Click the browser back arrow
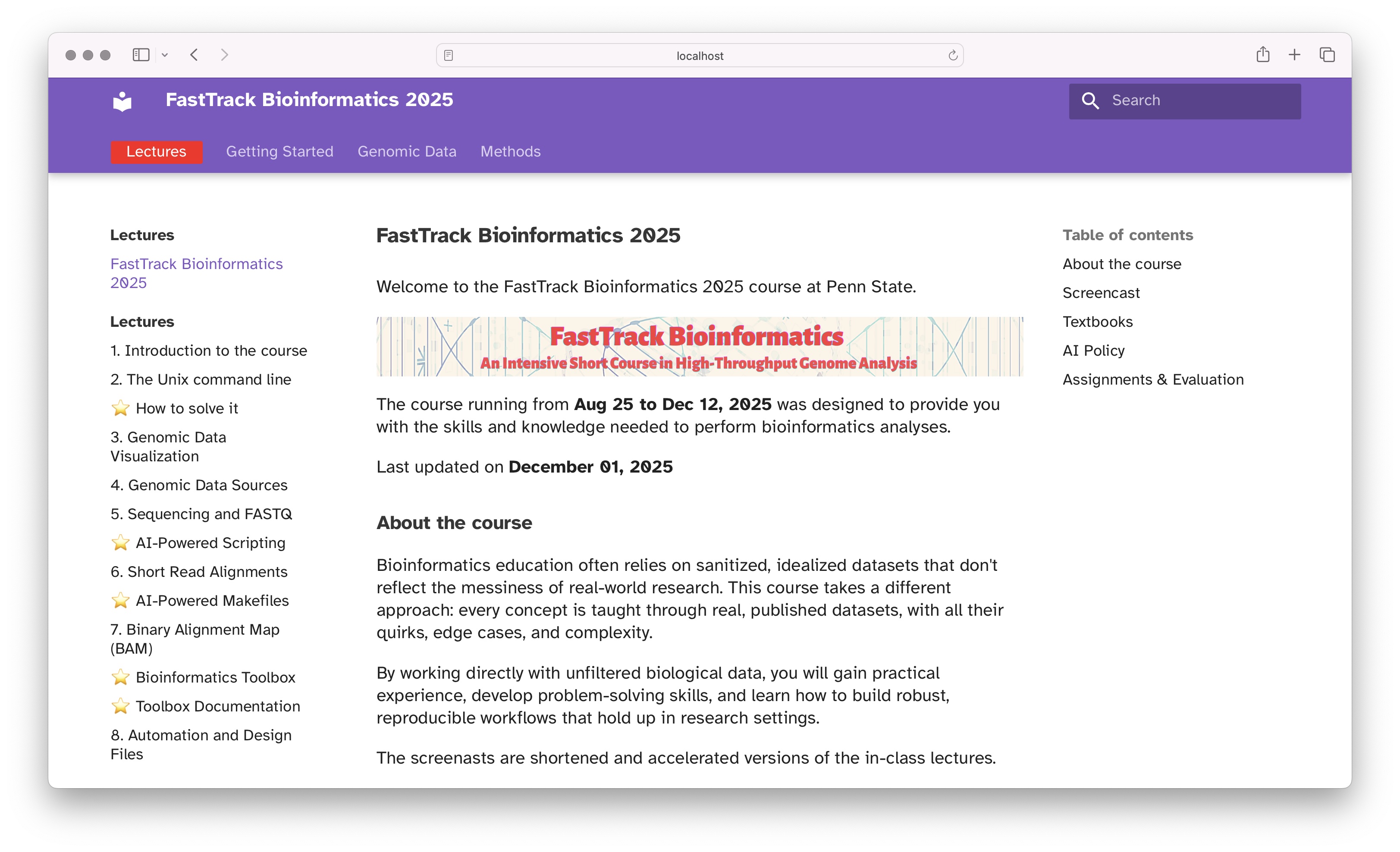The image size is (1400, 852). click(195, 55)
